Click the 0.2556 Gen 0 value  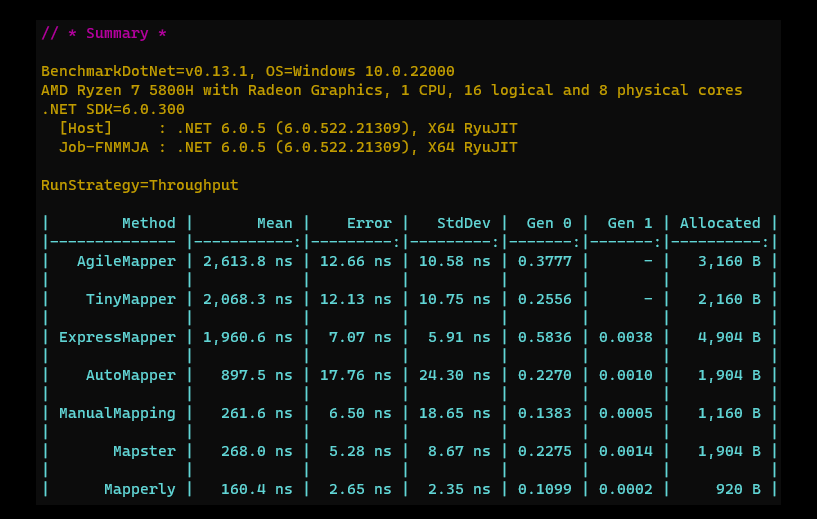pyautogui.click(x=544, y=299)
